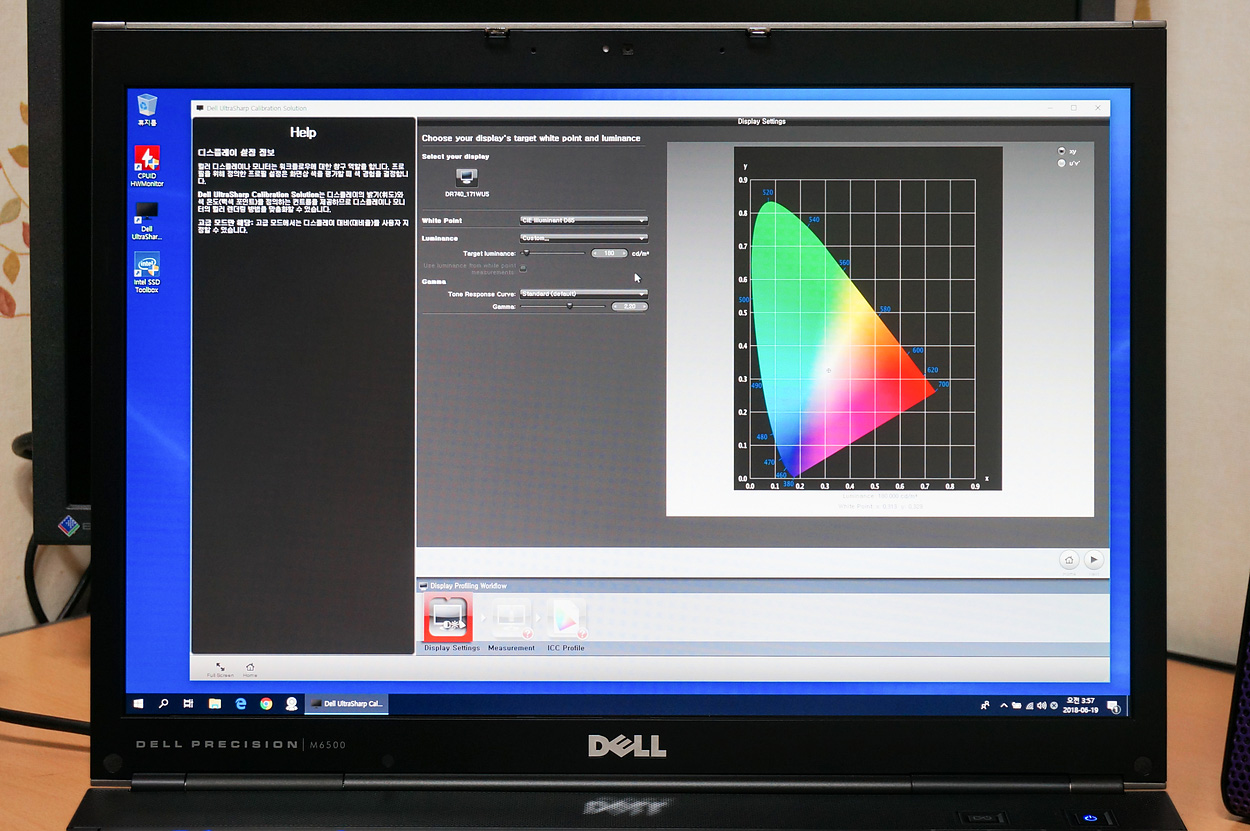Click the taskbar clock showing 3:57
This screenshot has height=831, width=1250.
pyautogui.click(x=1079, y=706)
